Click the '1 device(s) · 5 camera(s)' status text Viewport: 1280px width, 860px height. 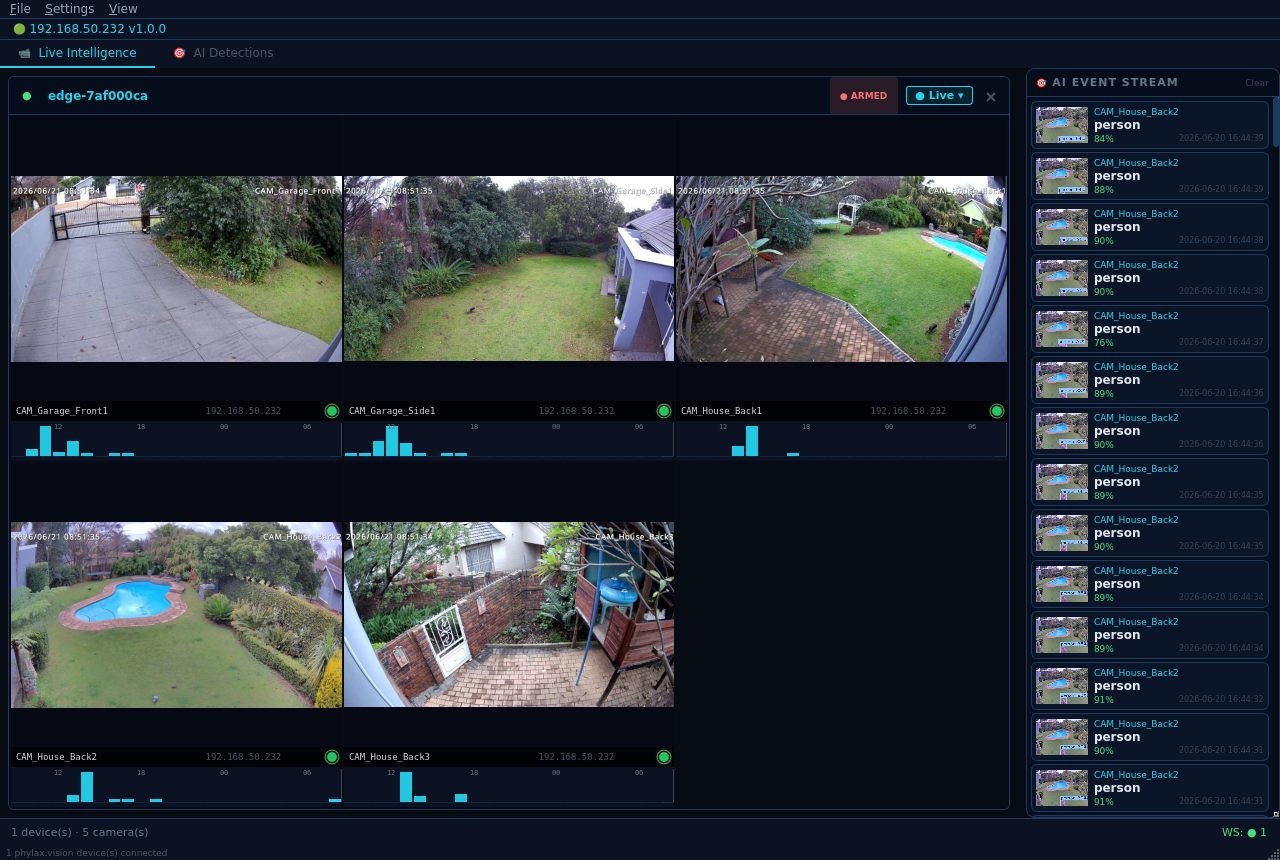(80, 832)
